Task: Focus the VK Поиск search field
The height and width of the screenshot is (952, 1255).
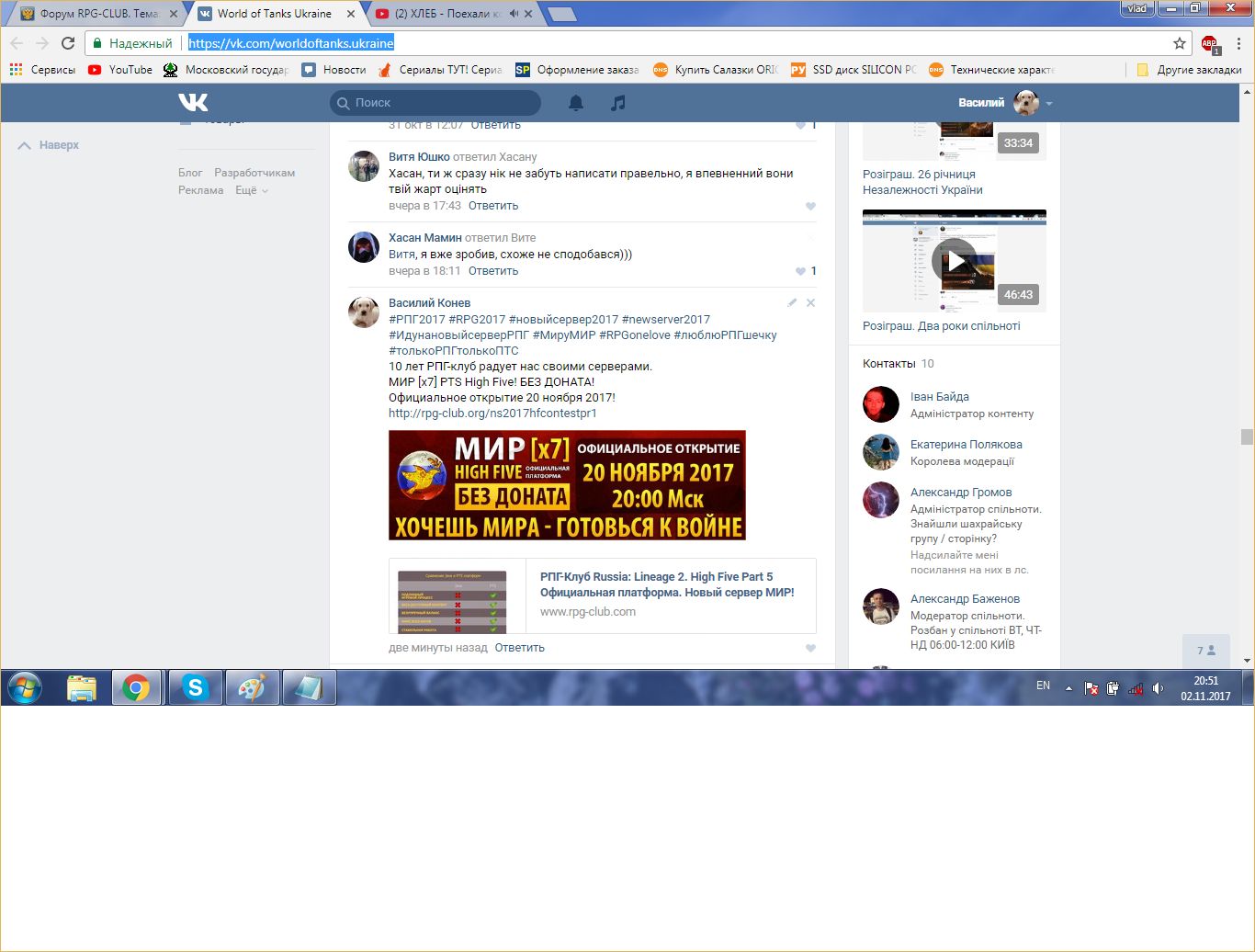Action: (x=435, y=103)
